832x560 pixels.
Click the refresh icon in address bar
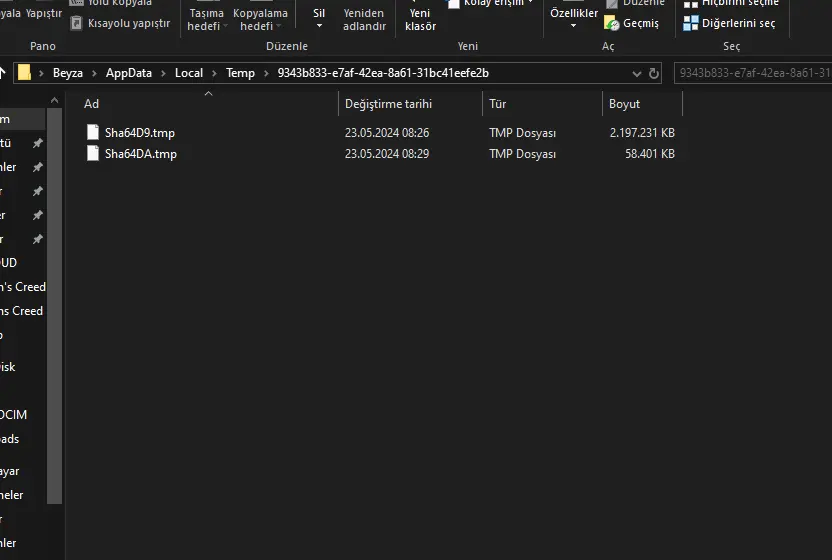pyautogui.click(x=654, y=73)
